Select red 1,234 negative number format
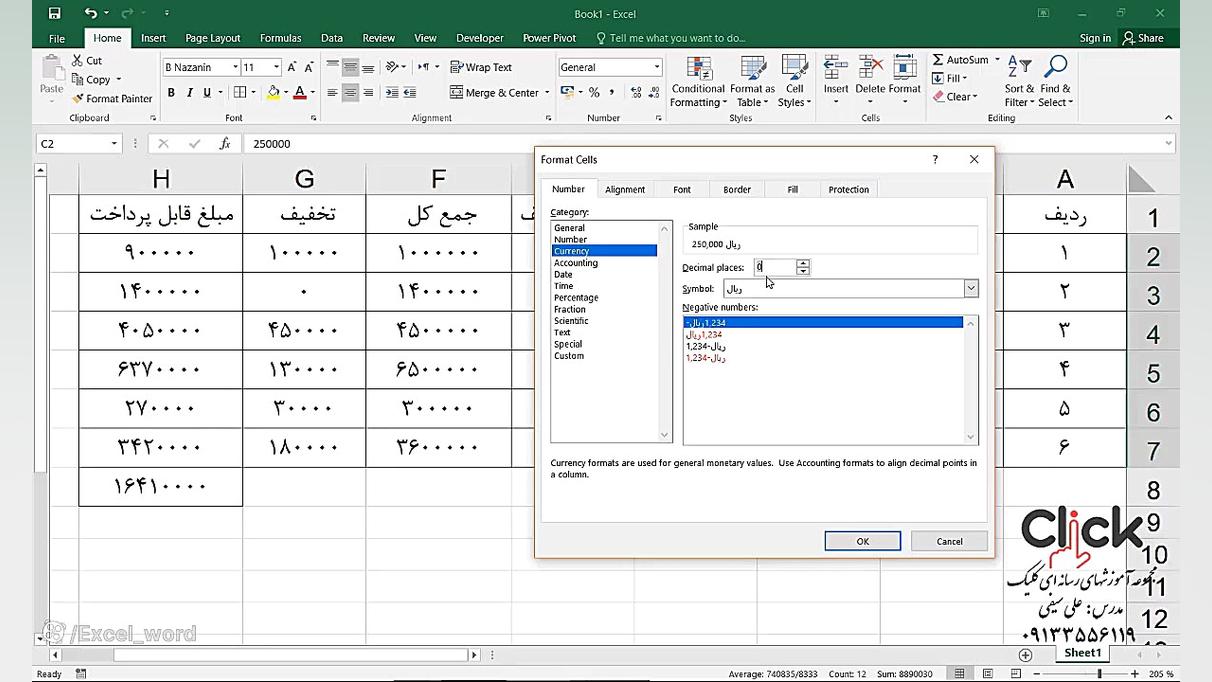1212x682 pixels. click(704, 335)
